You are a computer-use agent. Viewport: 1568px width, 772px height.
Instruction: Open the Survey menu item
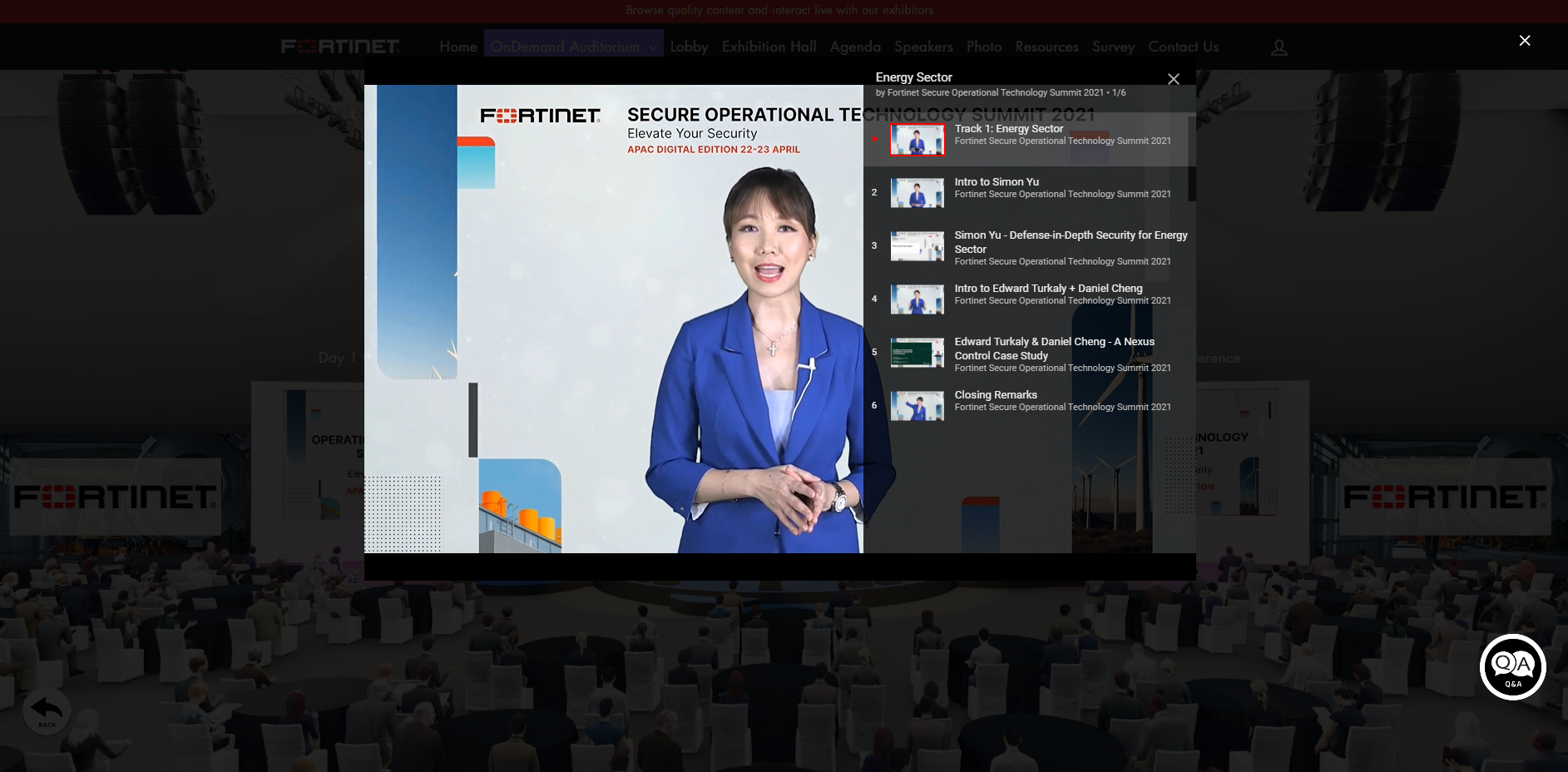[1113, 47]
